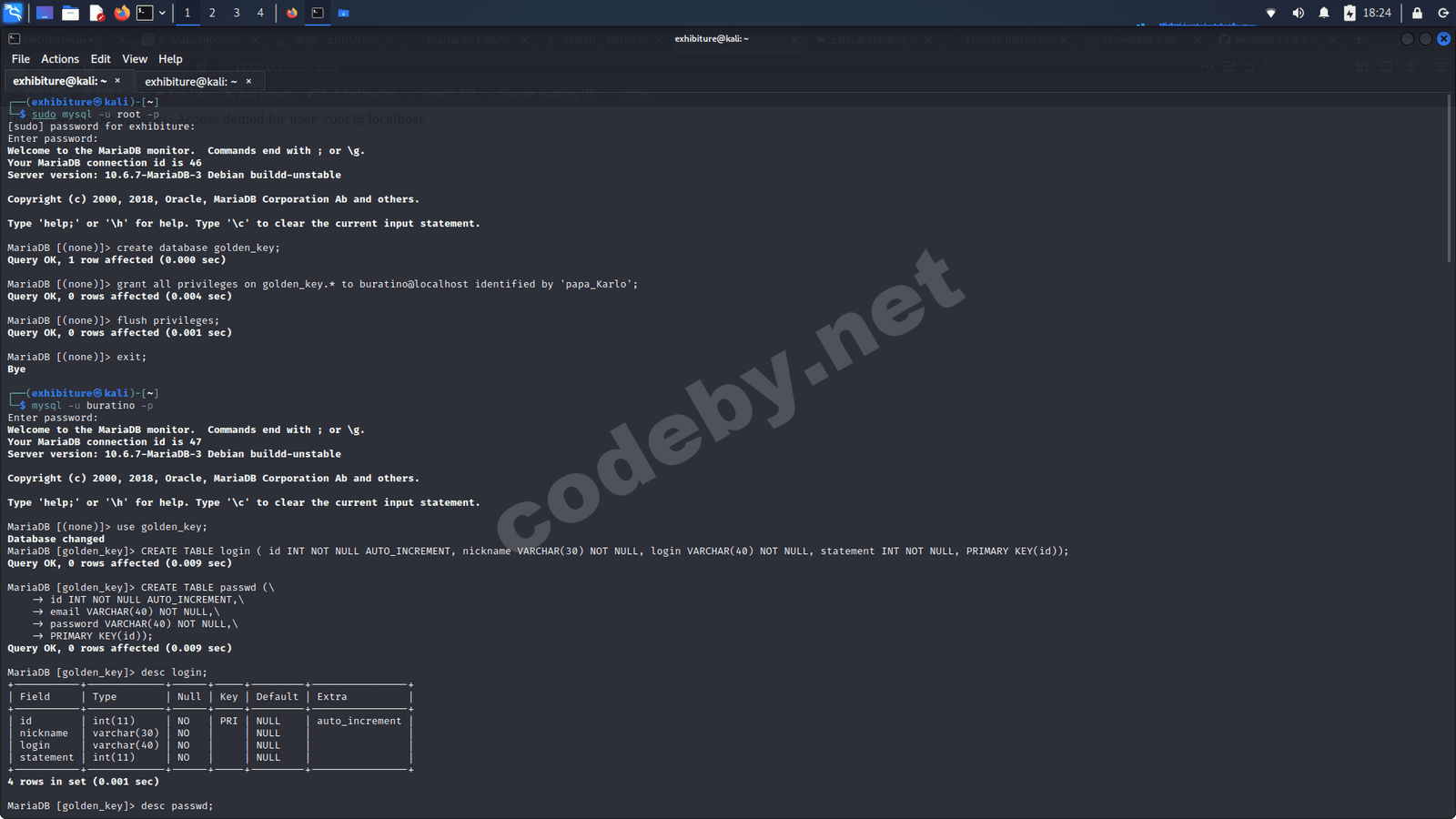Click '[sudo] password for exhibiture:' line
The image size is (1456, 819).
(x=101, y=126)
